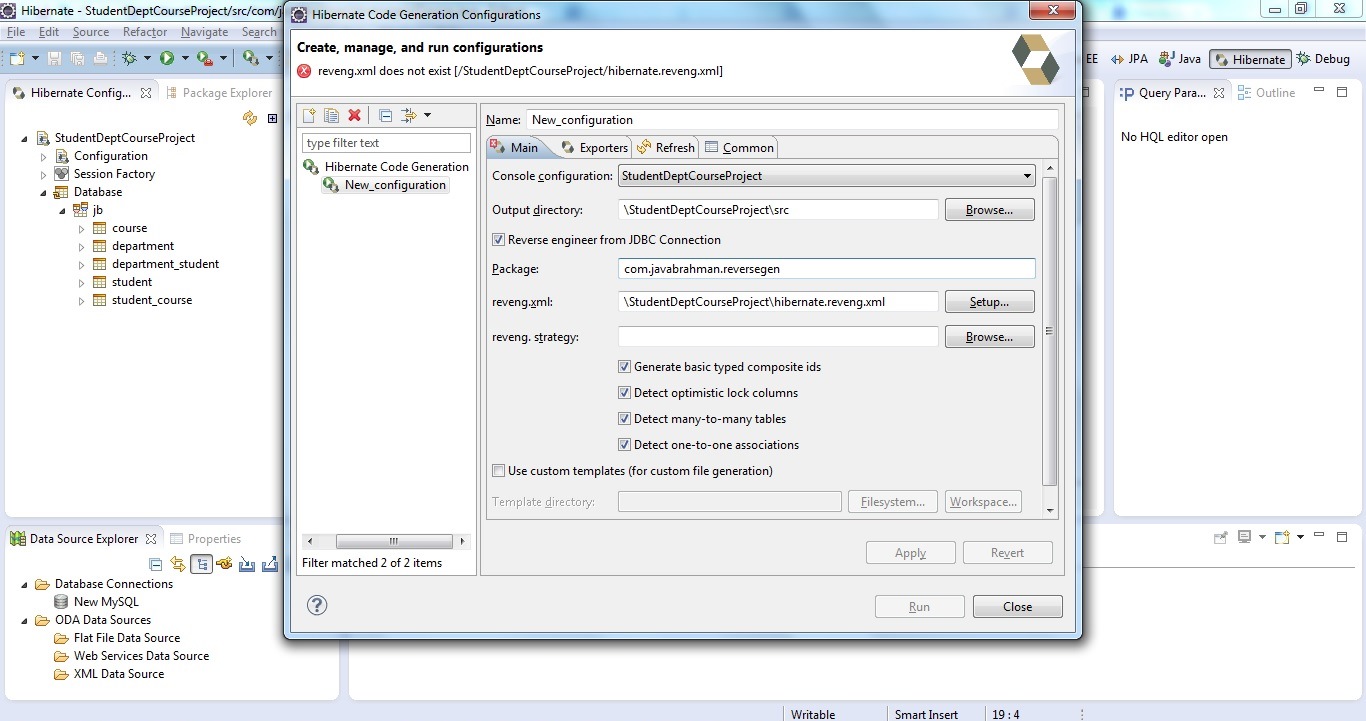Click Collapse All icon in dialog toolbar
This screenshot has height=721, width=1366.
pos(385,115)
